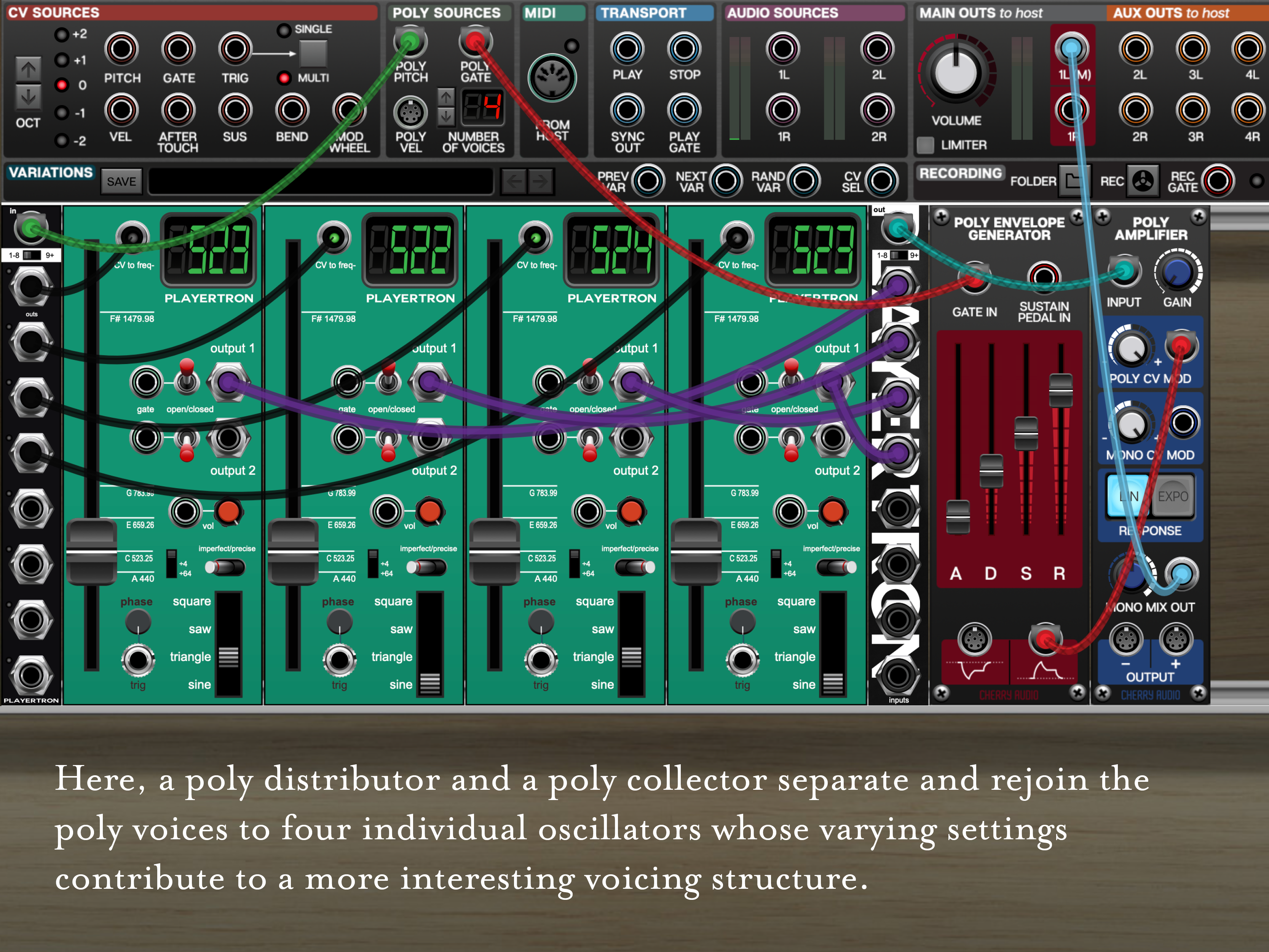Click the octave up arrow button
Image resolution: width=1269 pixels, height=952 pixels.
pos(28,69)
